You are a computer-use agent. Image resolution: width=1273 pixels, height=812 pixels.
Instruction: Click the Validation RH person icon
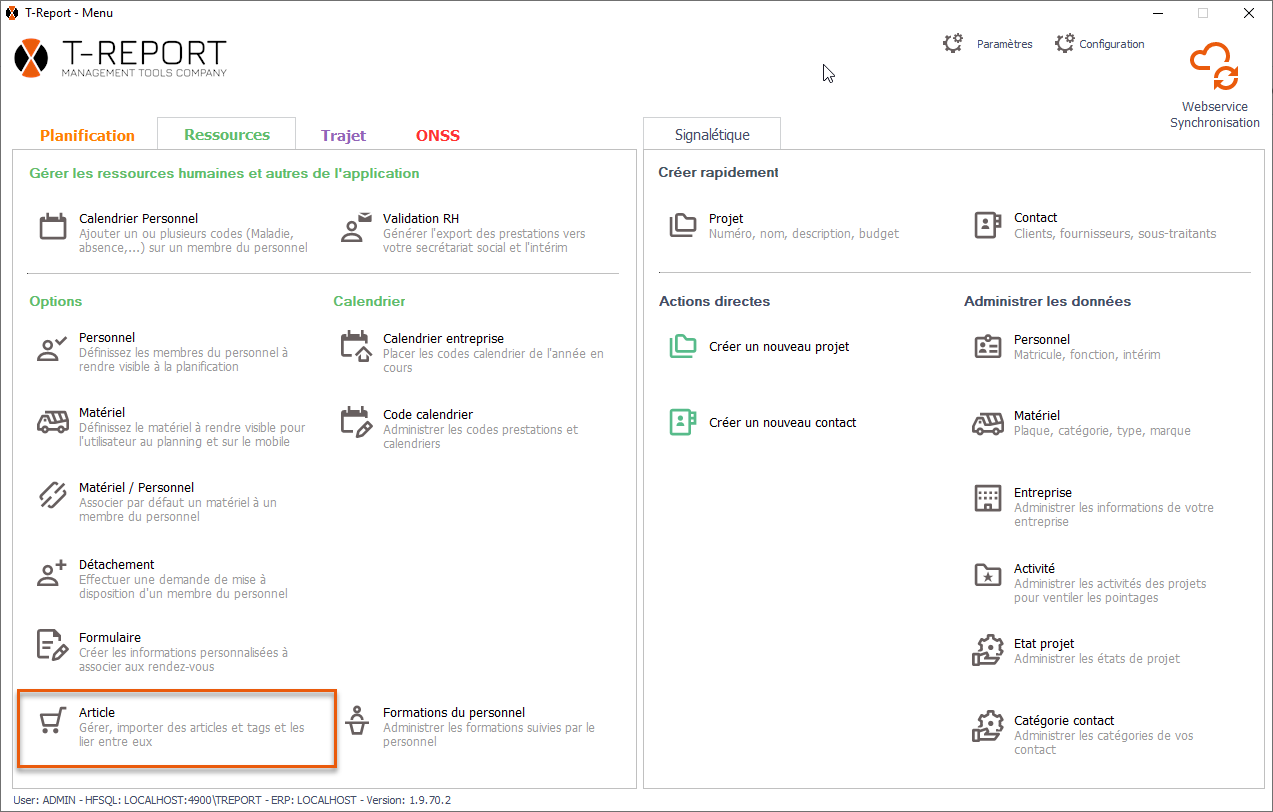tap(355, 227)
